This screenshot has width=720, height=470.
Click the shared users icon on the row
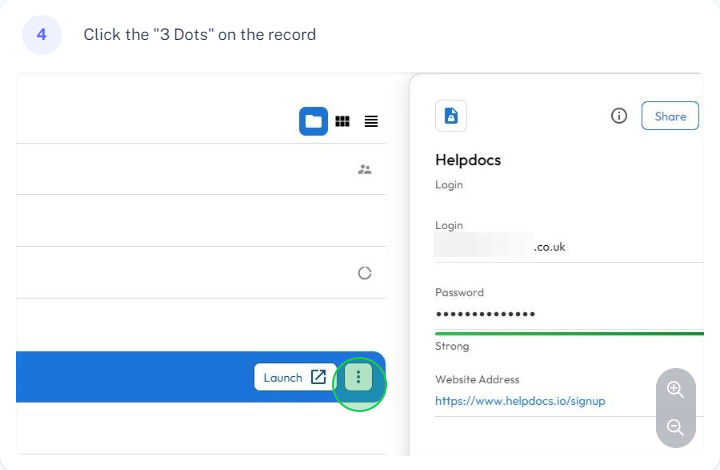(x=365, y=169)
